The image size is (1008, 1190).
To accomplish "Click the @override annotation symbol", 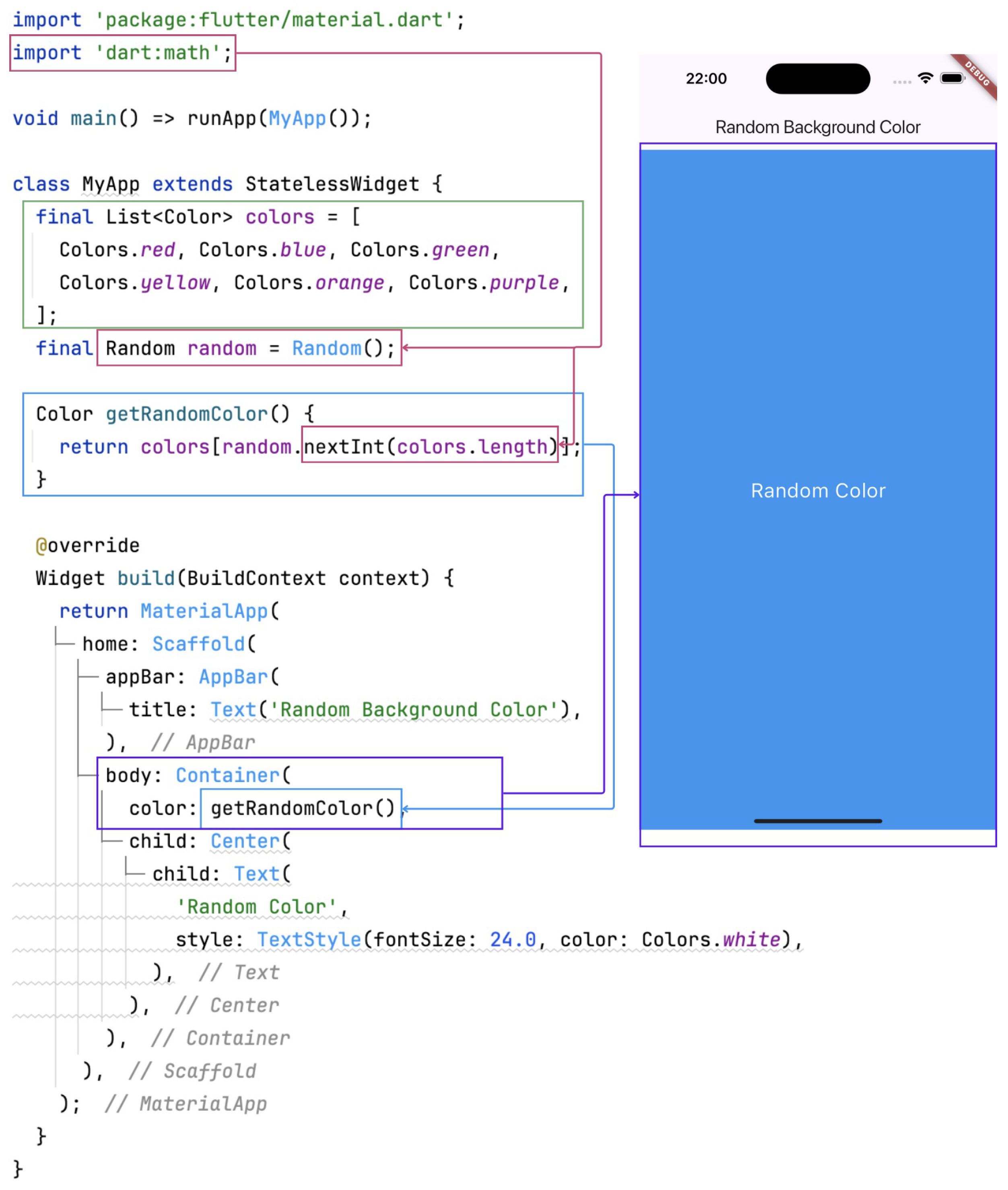I will tap(41, 546).
